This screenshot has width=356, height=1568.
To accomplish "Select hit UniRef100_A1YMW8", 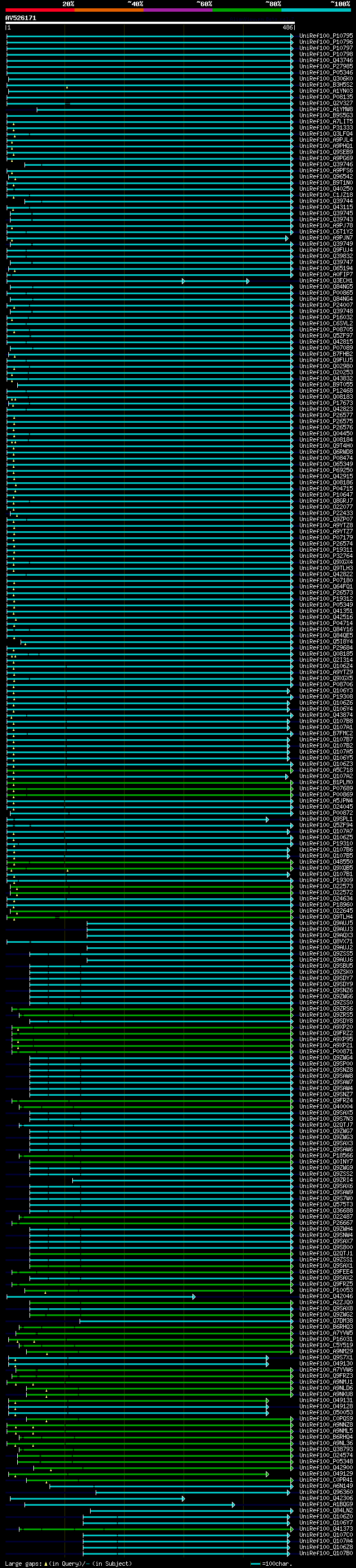I will point(325,109).
